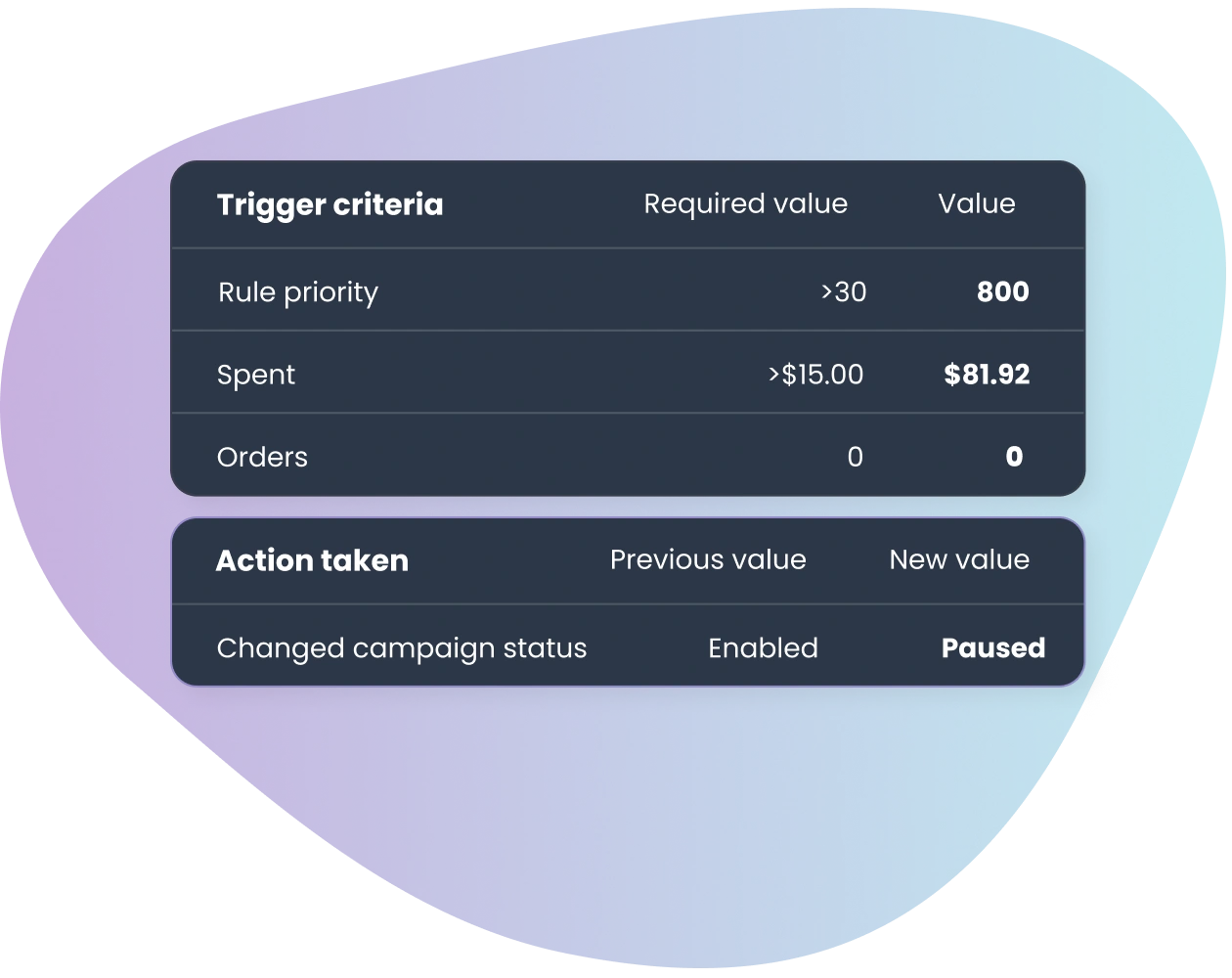
Task: Click the required Orders value of 0
Action: (x=855, y=457)
